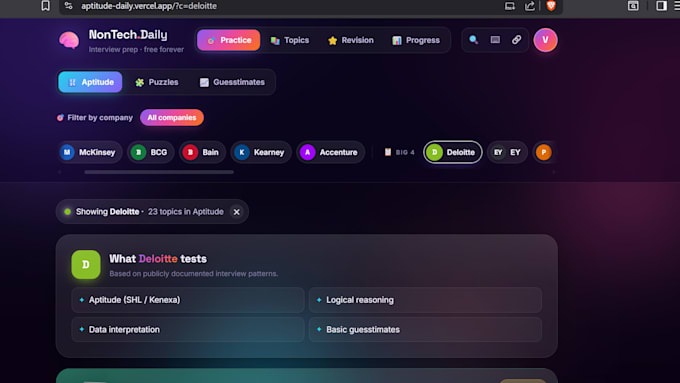Open the Topics tab
This screenshot has height=383, width=680.
pyautogui.click(x=290, y=40)
